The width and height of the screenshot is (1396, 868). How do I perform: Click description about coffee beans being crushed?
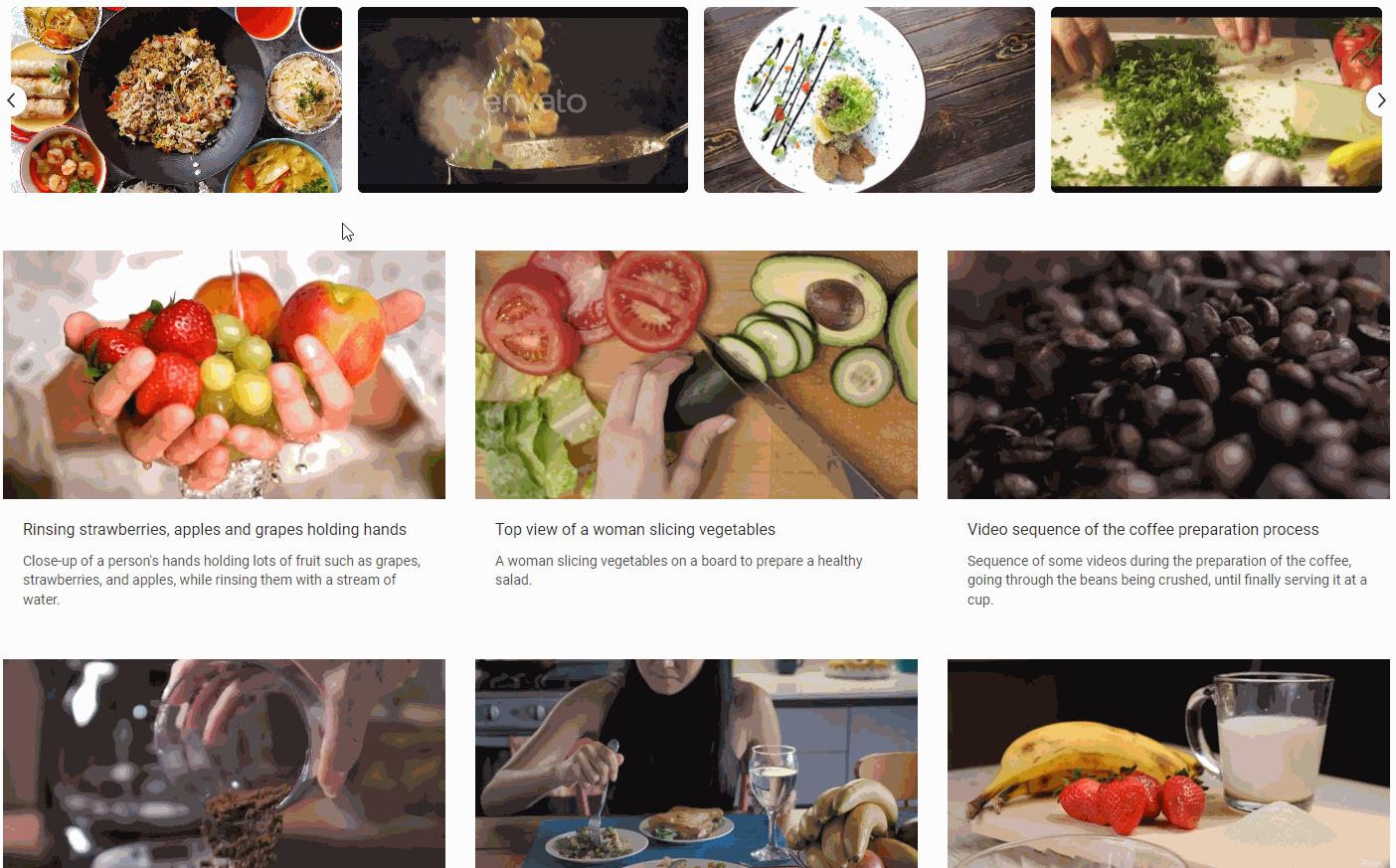(1167, 580)
